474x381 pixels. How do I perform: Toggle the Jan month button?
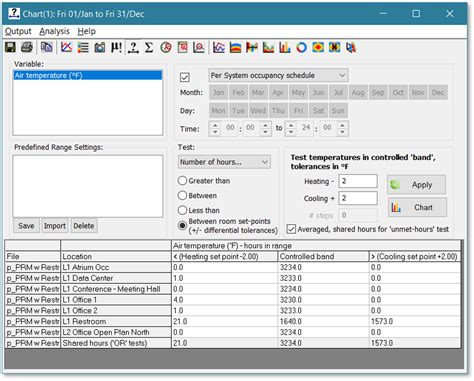point(218,92)
